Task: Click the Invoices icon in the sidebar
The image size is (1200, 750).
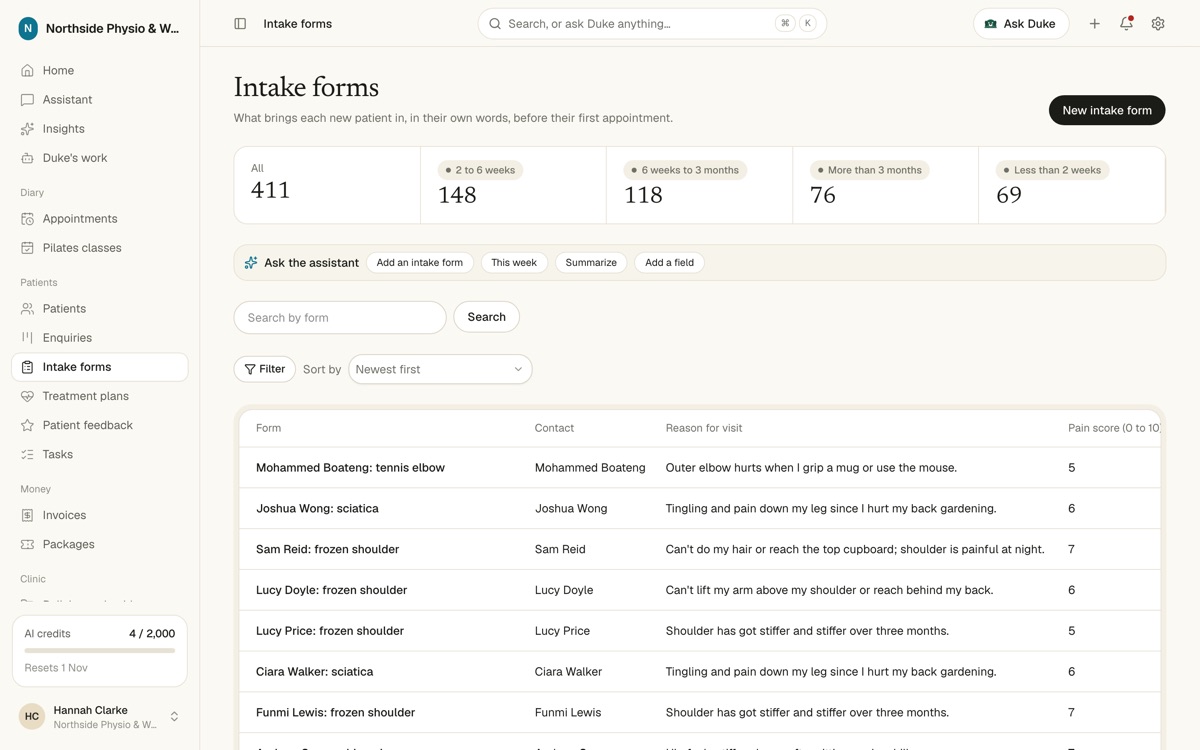Action: pyautogui.click(x=27, y=515)
